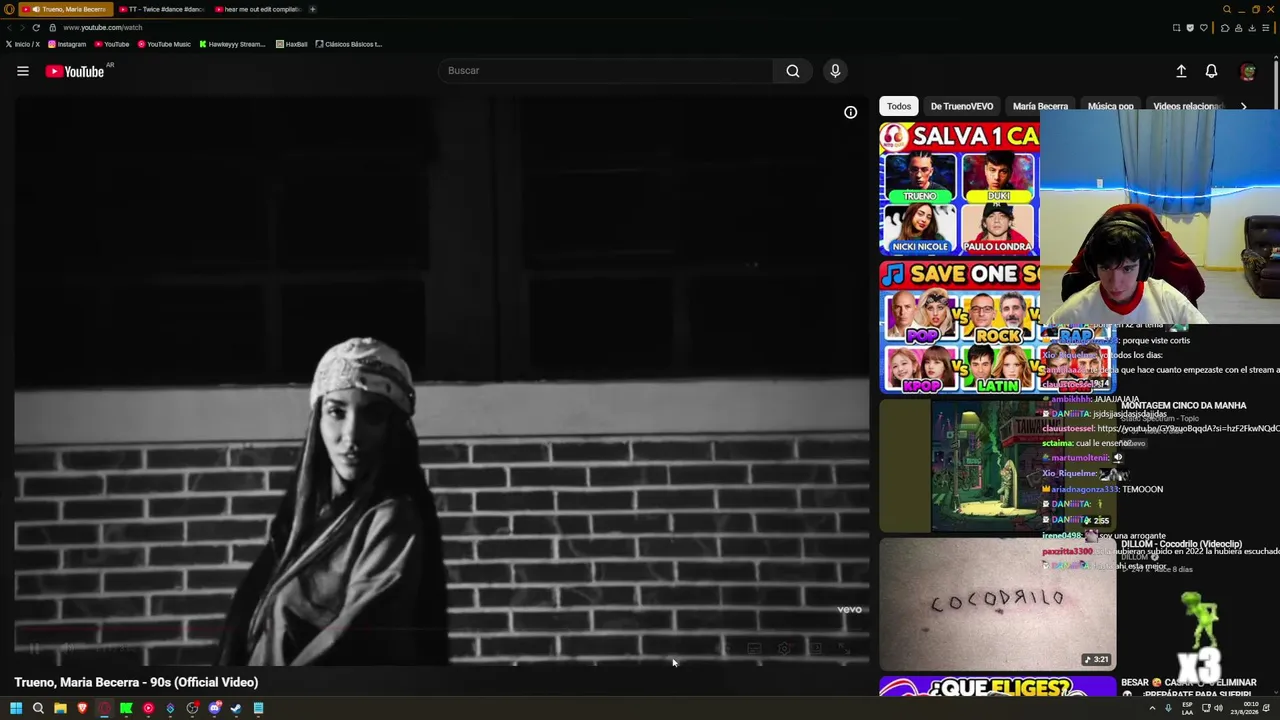The width and height of the screenshot is (1280, 720).
Task: Open the Cocodrilo videoclip thumbnail
Action: [x=998, y=604]
